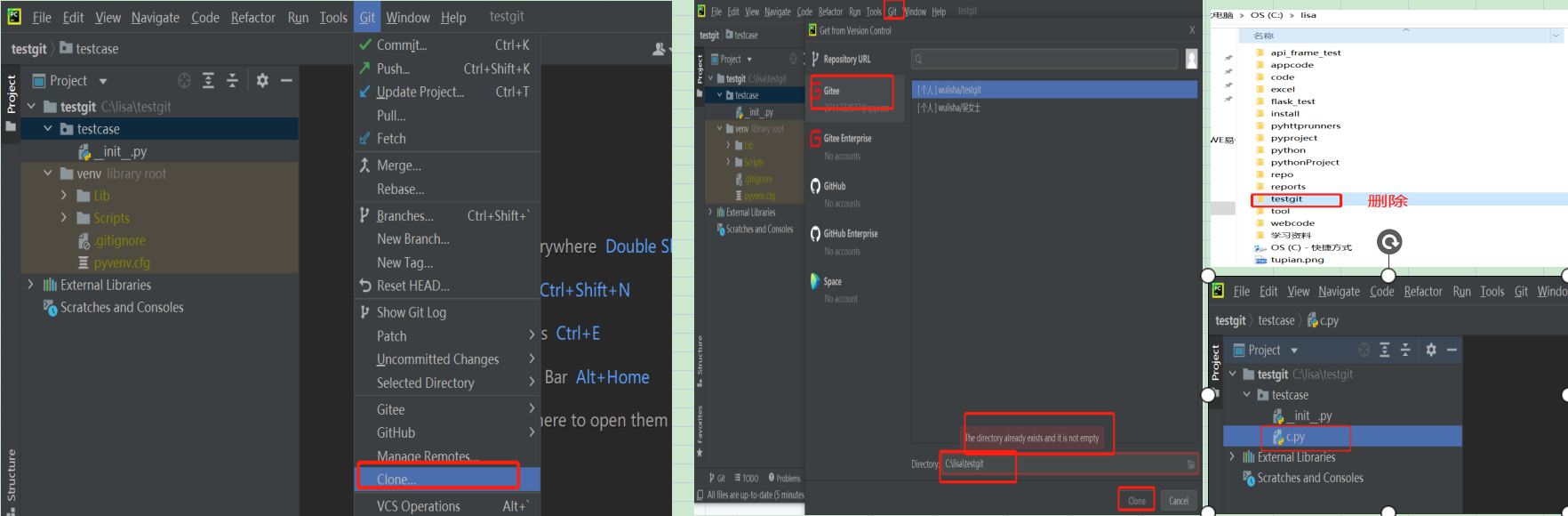Choose Fetch from the Git menu
This screenshot has width=1568, height=516.
(447, 139)
